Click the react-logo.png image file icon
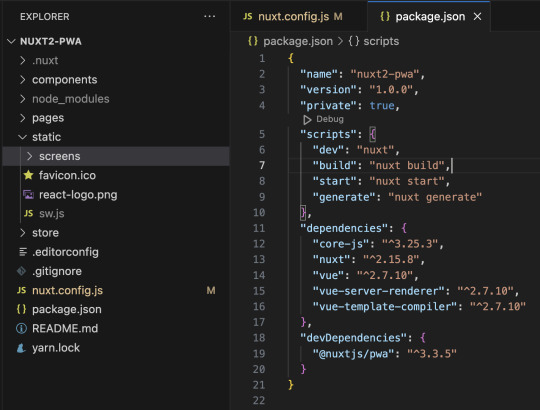 click(x=28, y=195)
